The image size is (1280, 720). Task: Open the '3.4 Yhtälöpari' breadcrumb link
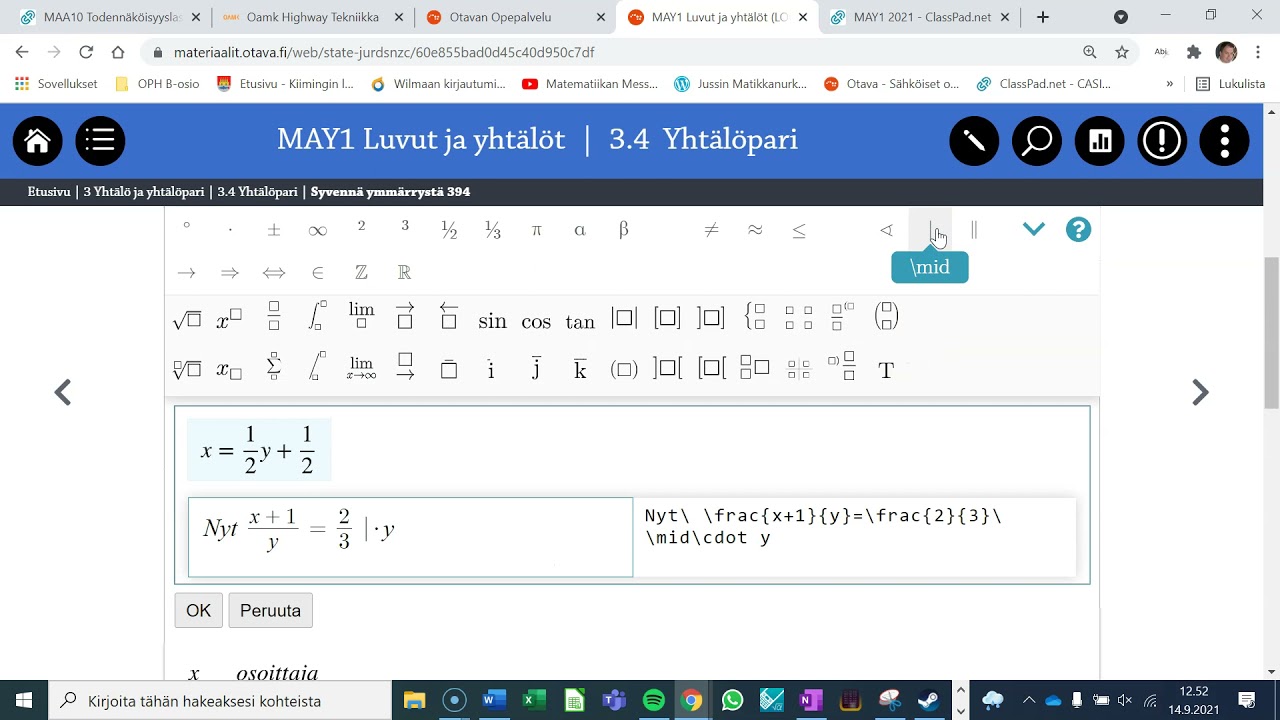point(257,192)
